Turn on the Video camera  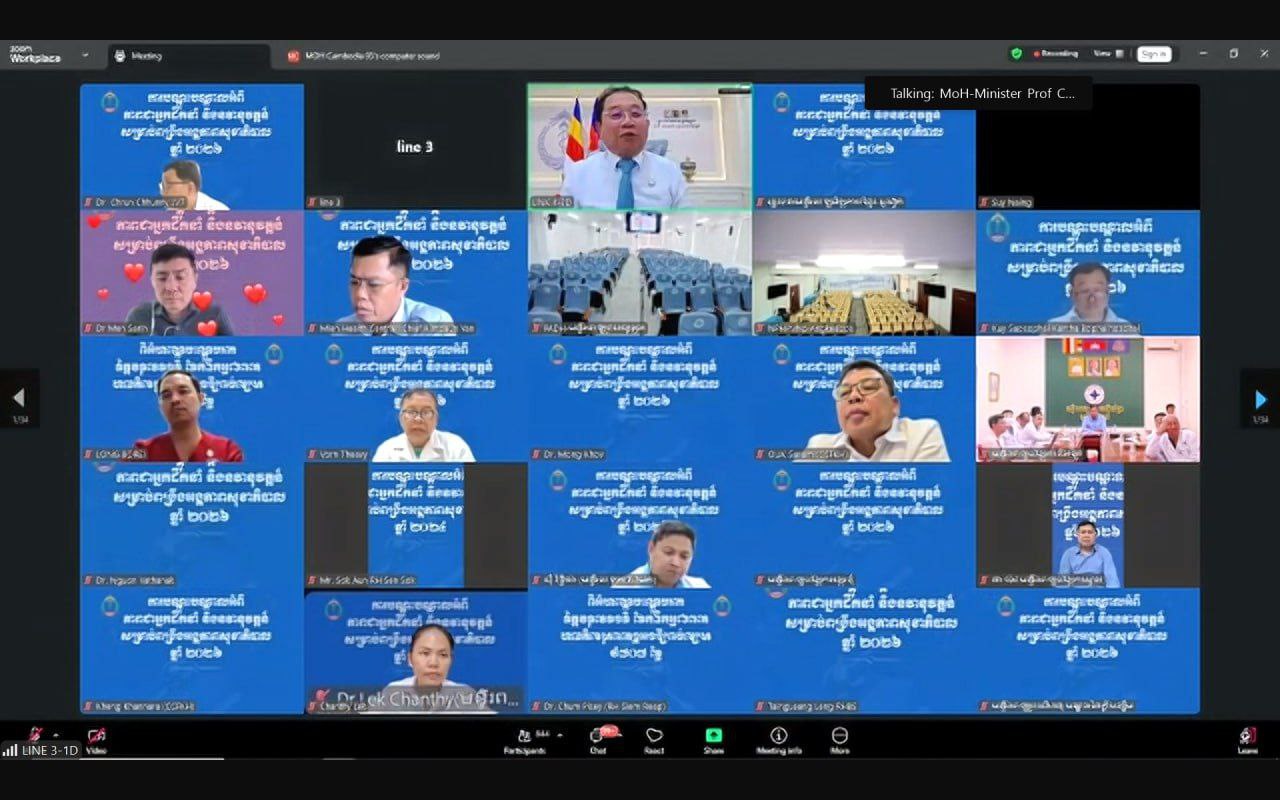[x=96, y=738]
